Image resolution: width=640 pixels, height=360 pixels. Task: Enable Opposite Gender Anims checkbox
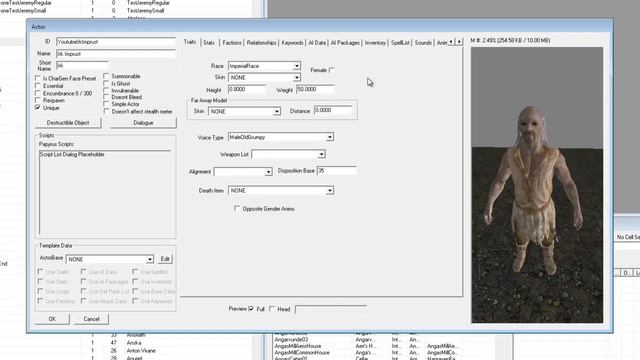237,208
